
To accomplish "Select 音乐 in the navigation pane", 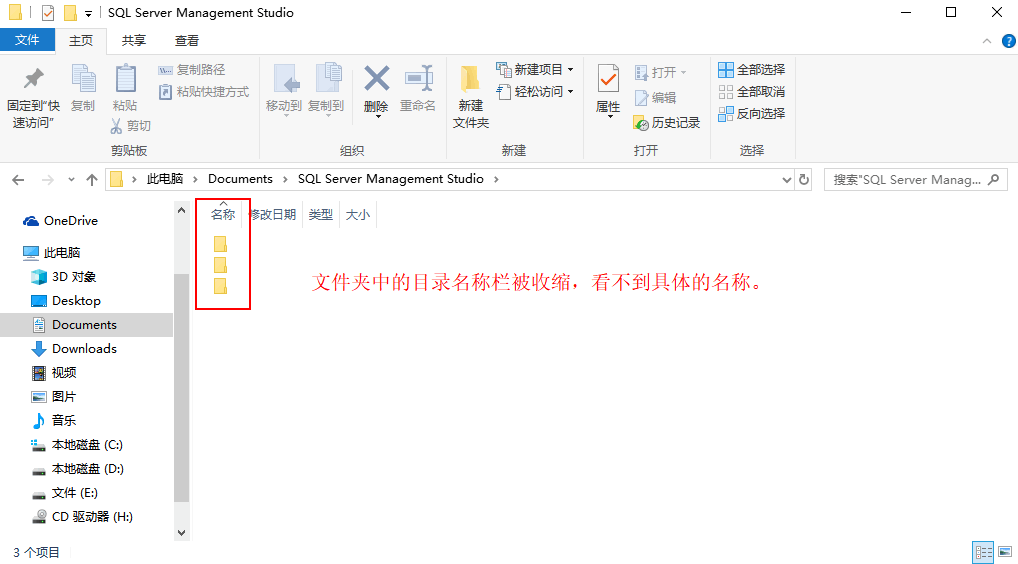I will pos(54,421).
